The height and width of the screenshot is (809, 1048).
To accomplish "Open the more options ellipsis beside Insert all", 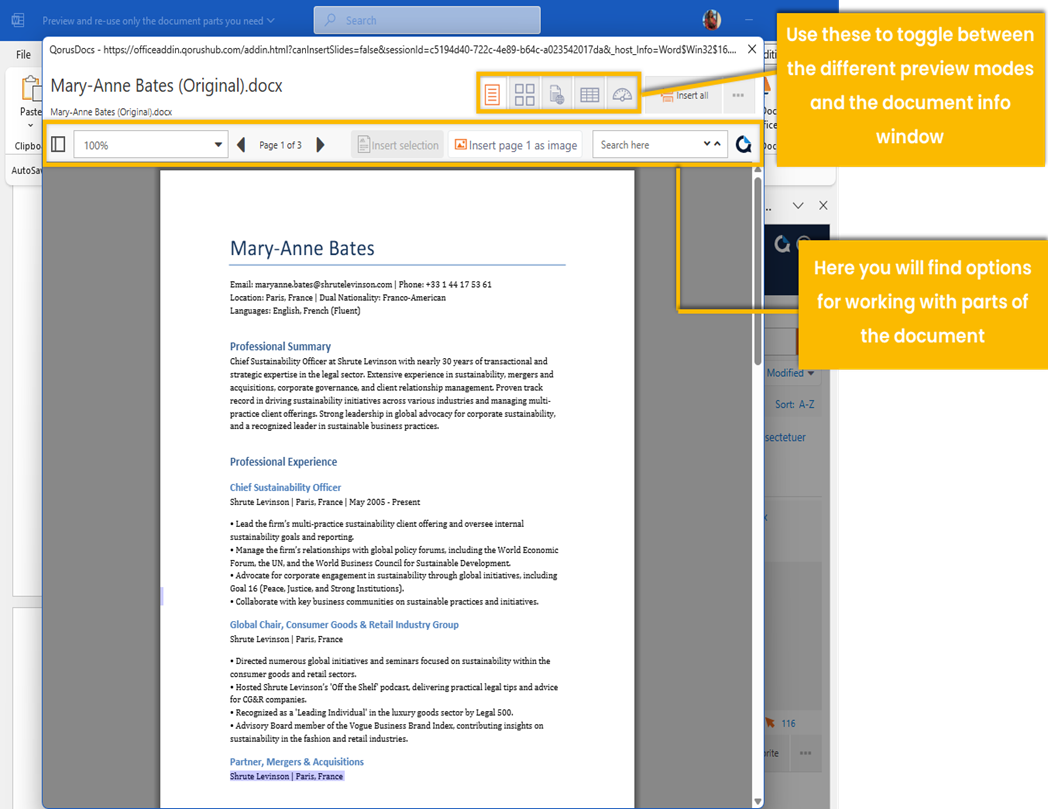I will (x=738, y=95).
